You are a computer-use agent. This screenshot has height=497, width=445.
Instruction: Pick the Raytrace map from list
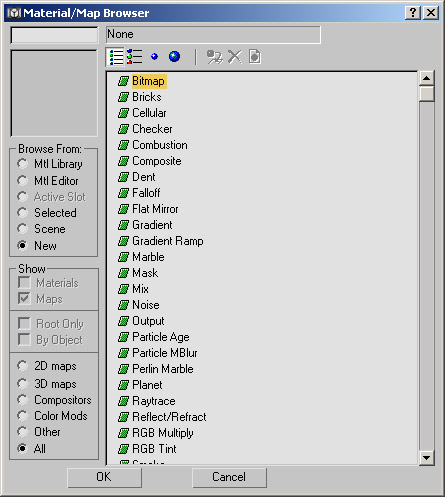coord(154,401)
